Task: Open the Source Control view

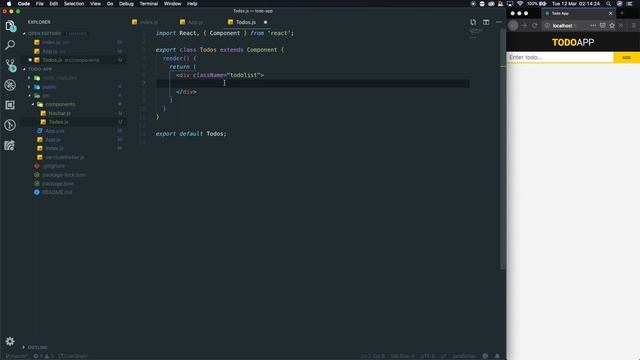Action: click(x=10, y=65)
